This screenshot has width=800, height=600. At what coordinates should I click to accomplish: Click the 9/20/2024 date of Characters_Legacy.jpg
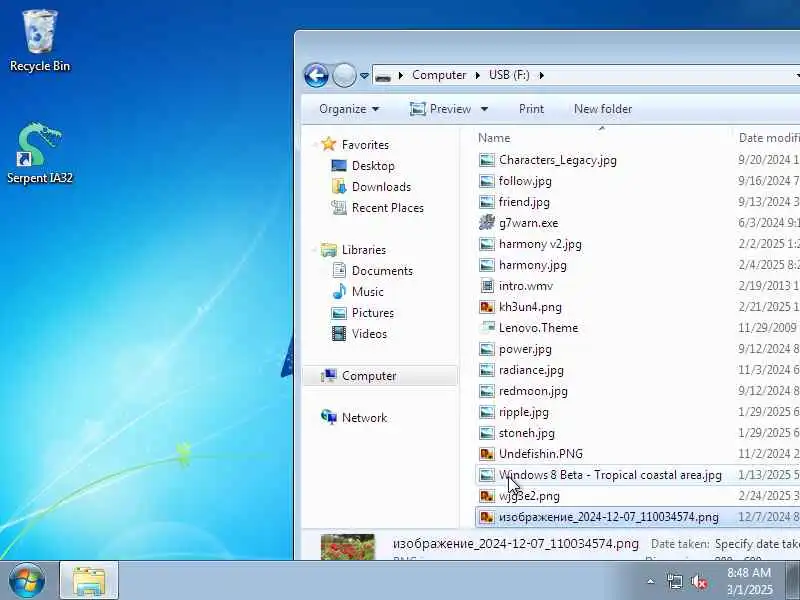[768, 160]
